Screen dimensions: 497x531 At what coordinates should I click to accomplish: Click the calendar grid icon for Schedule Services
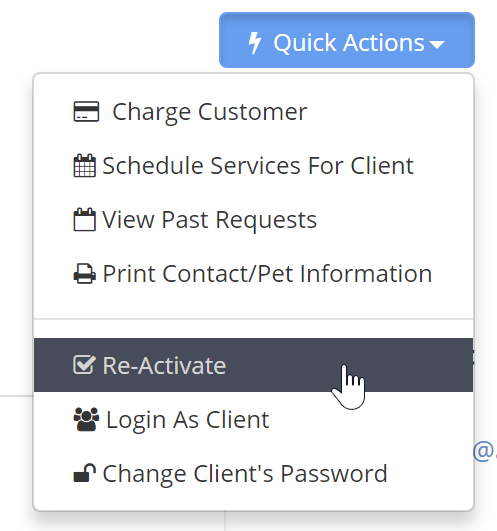pos(85,166)
